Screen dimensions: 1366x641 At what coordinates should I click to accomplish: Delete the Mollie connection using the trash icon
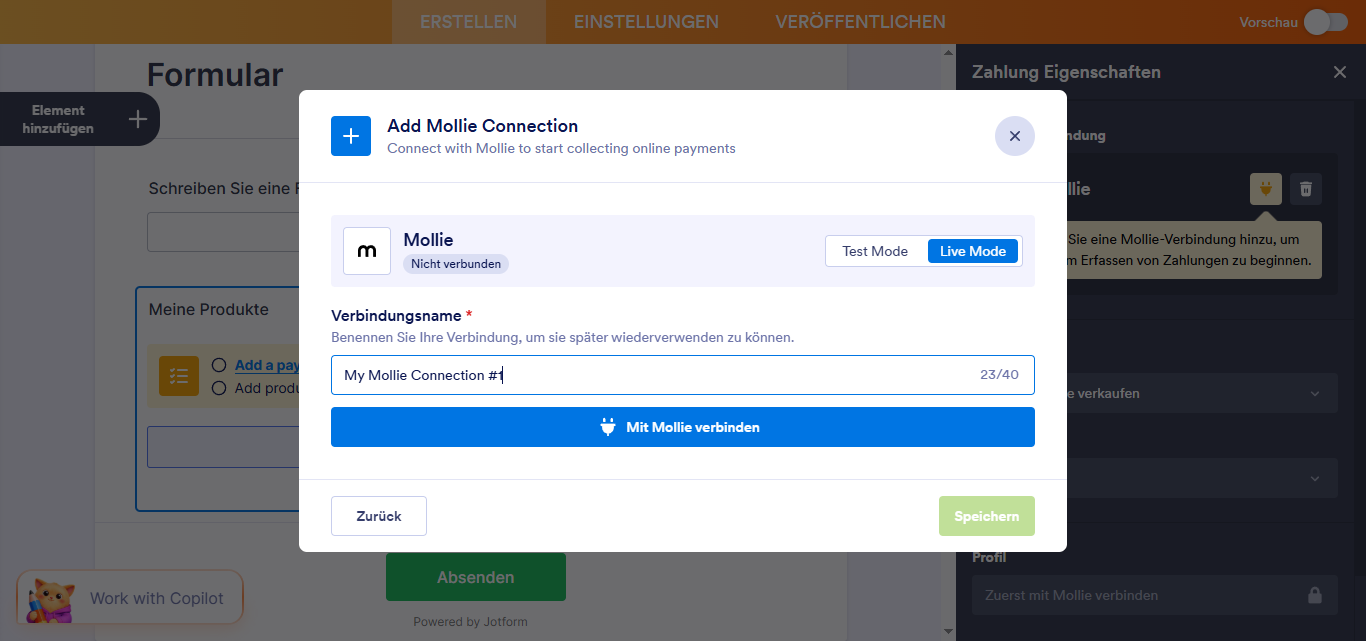click(1305, 188)
